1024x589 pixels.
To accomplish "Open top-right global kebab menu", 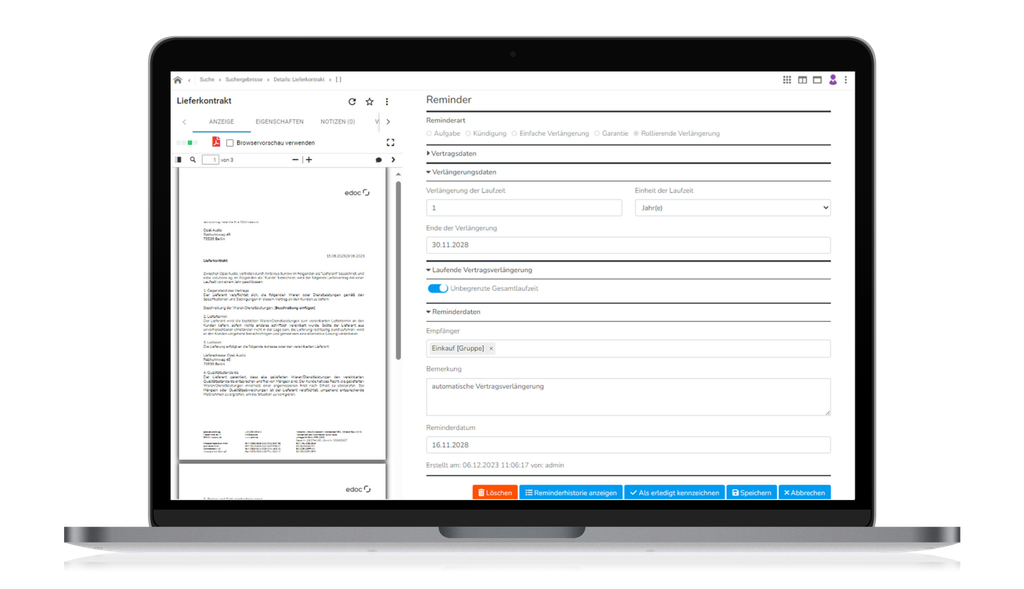I will pos(846,80).
